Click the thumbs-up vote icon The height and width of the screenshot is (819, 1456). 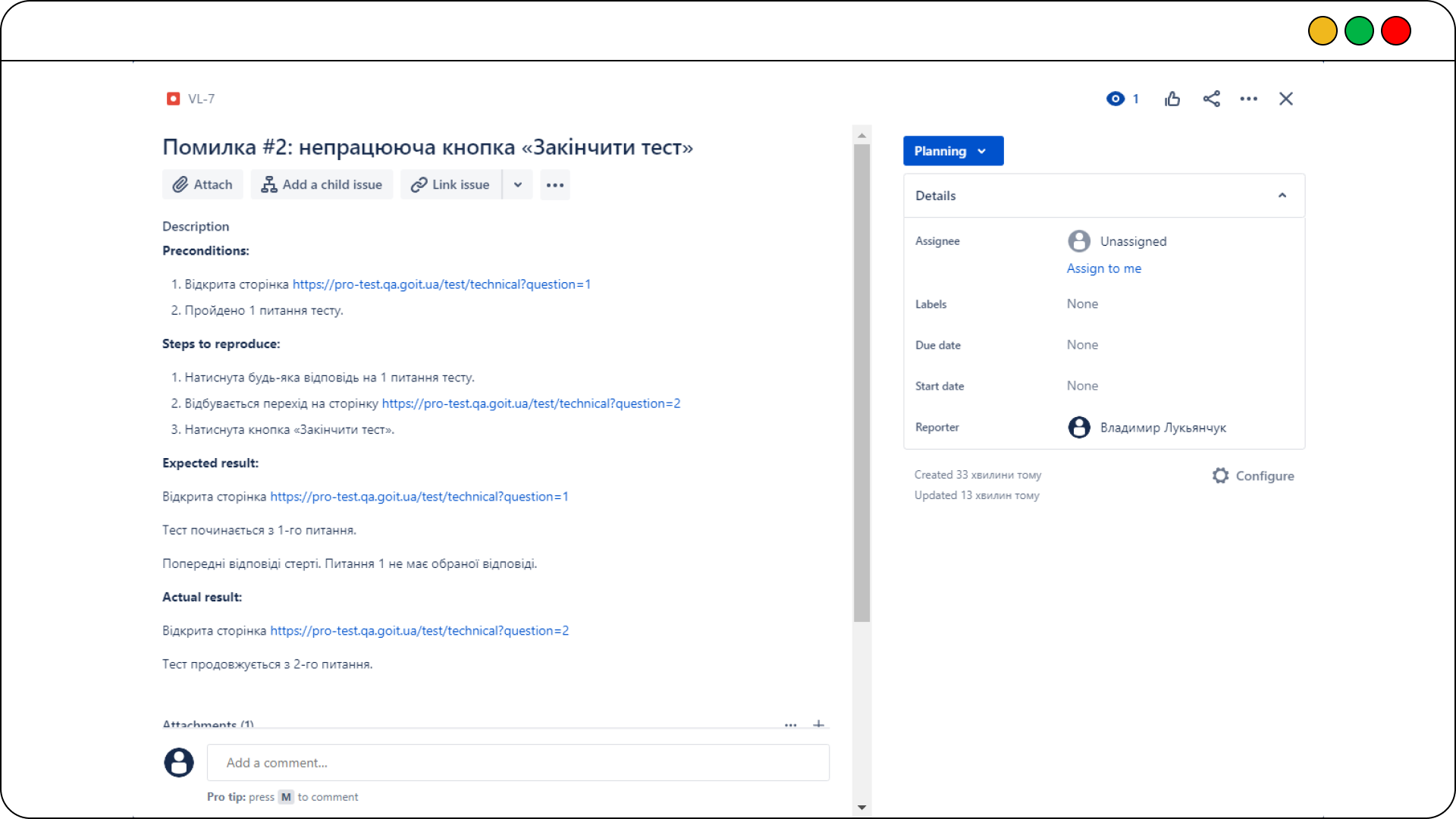(1172, 99)
